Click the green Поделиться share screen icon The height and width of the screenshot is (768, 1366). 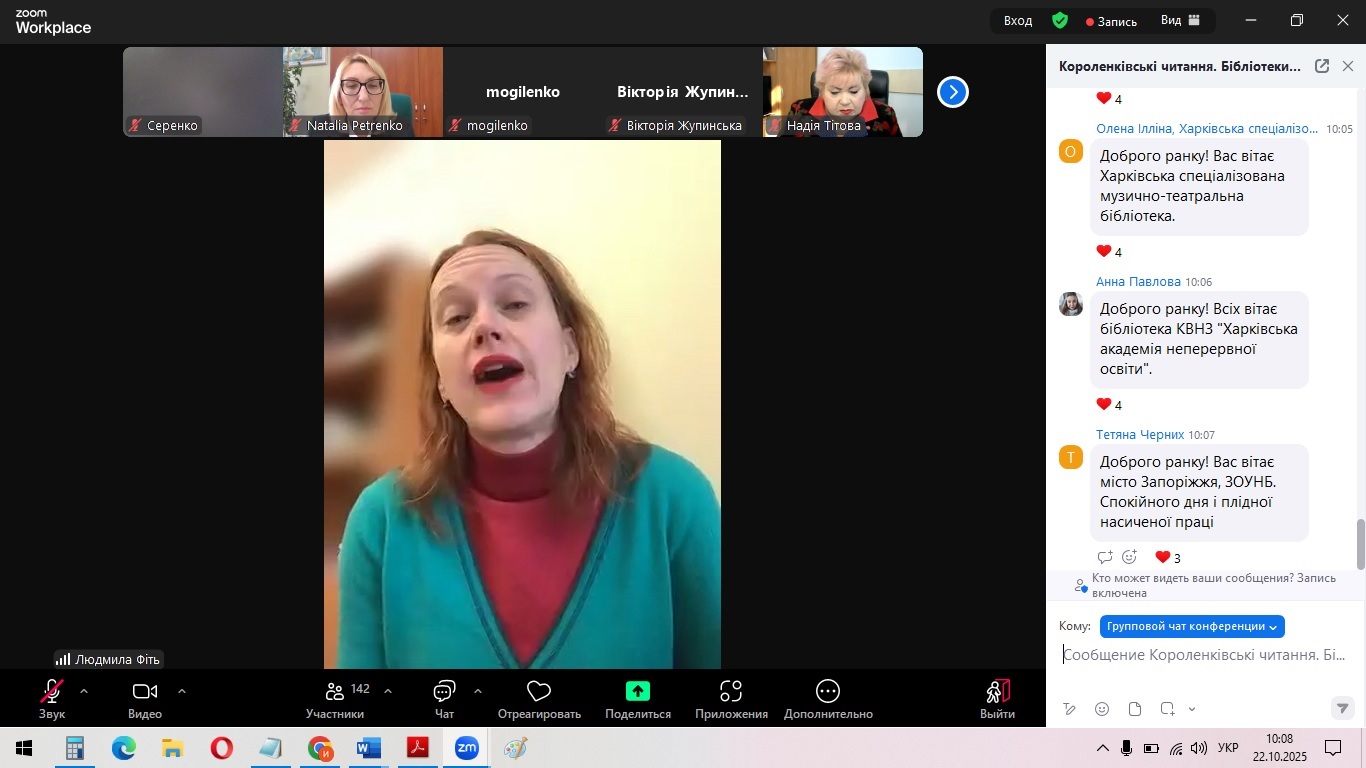coord(637,691)
